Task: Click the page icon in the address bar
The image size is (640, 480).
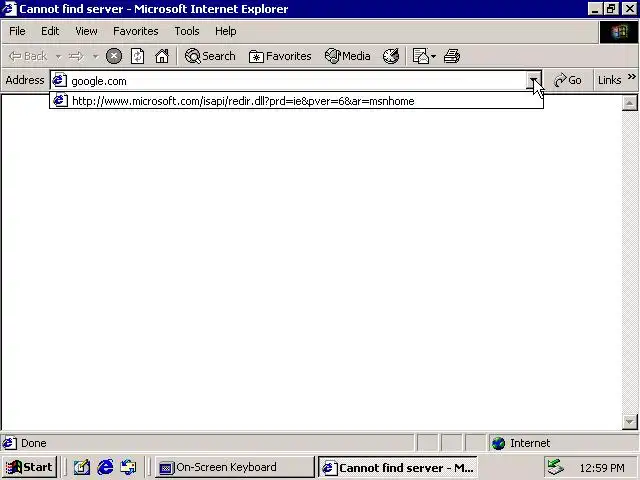Action: [x=60, y=80]
